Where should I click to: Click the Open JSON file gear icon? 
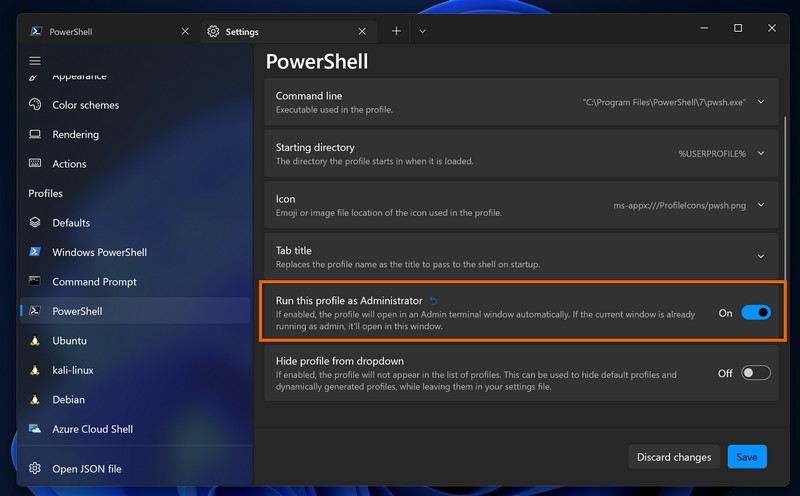35,468
